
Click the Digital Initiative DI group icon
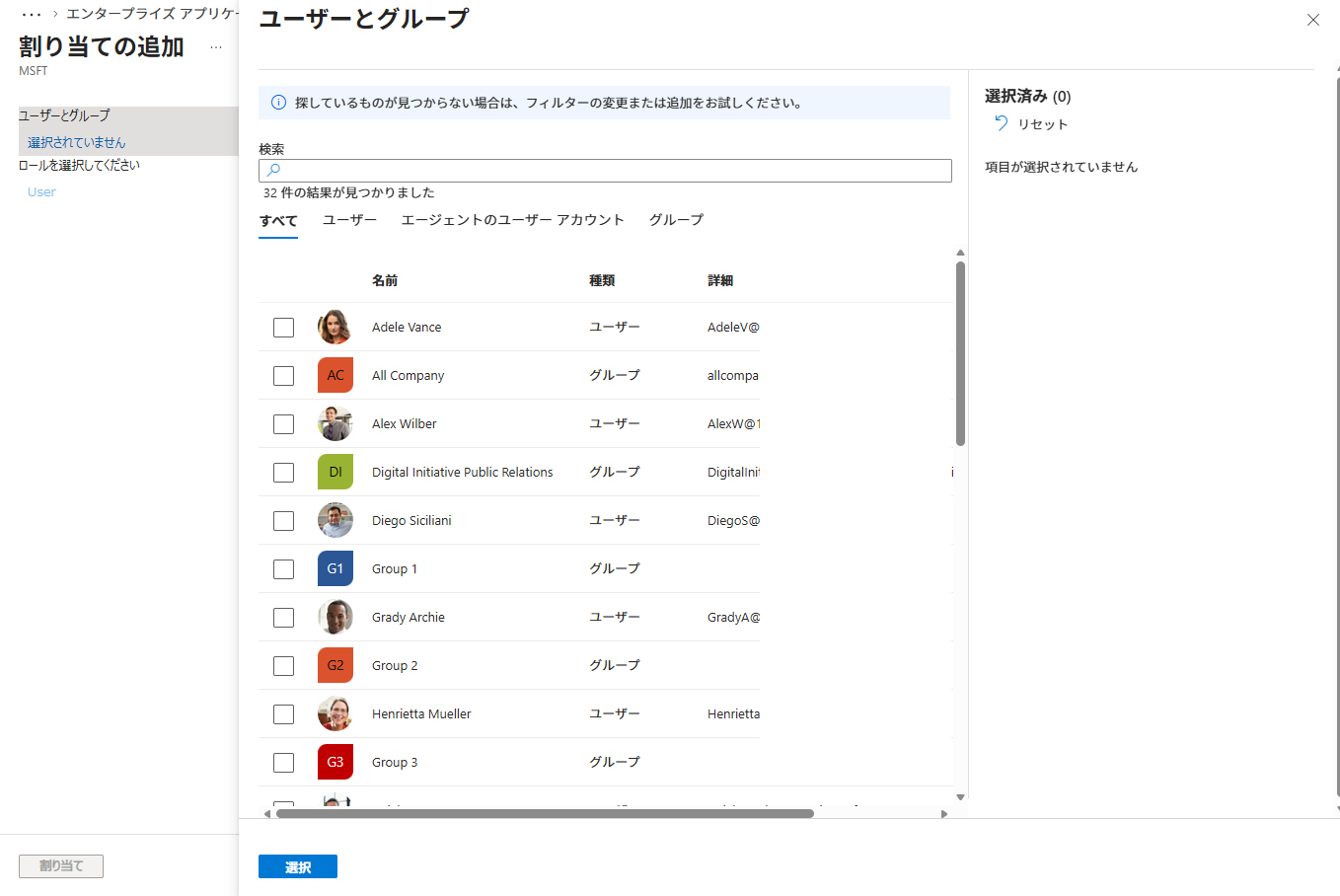coord(335,472)
